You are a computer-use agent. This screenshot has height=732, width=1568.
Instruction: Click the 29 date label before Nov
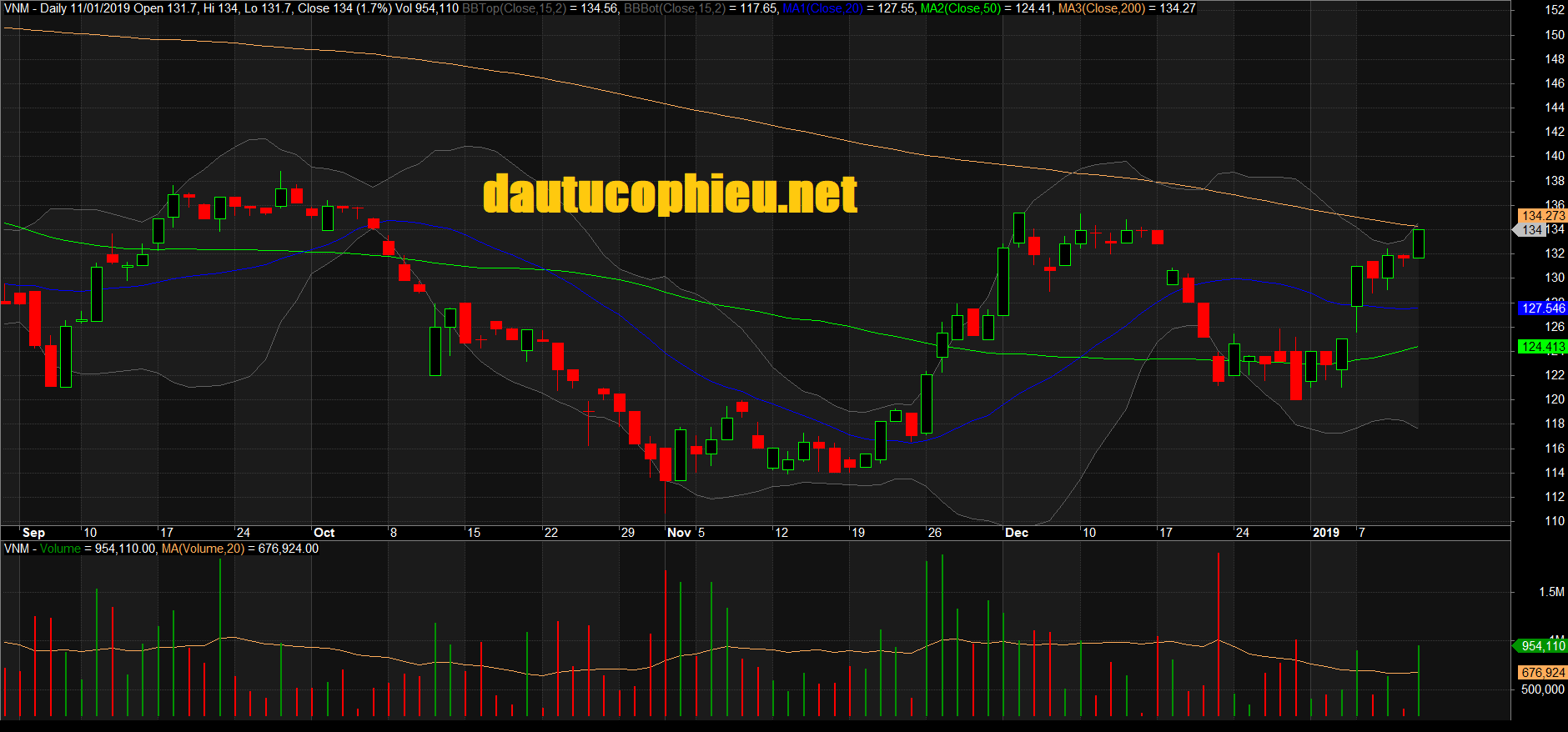pyautogui.click(x=628, y=533)
